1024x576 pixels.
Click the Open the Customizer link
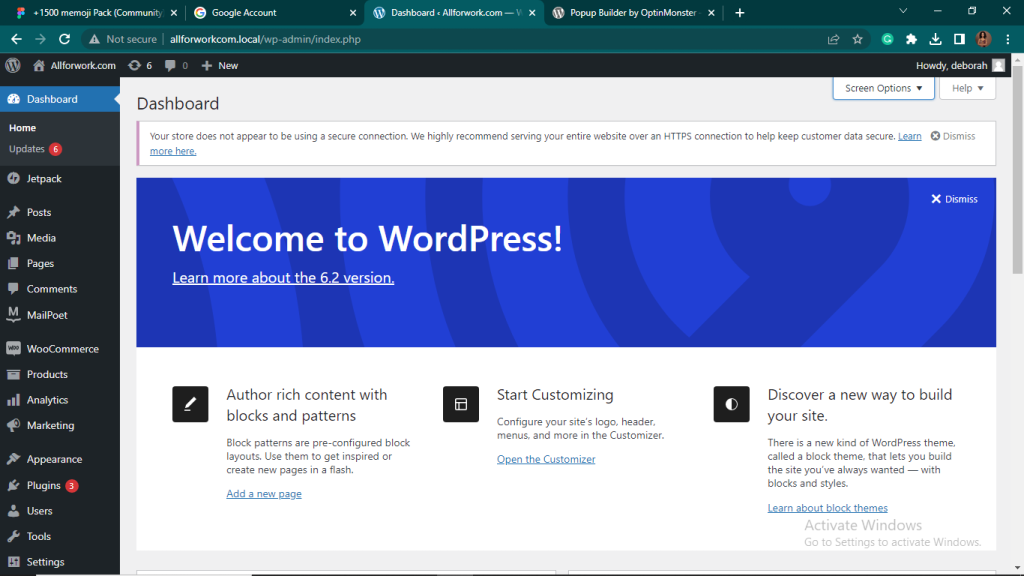click(546, 459)
